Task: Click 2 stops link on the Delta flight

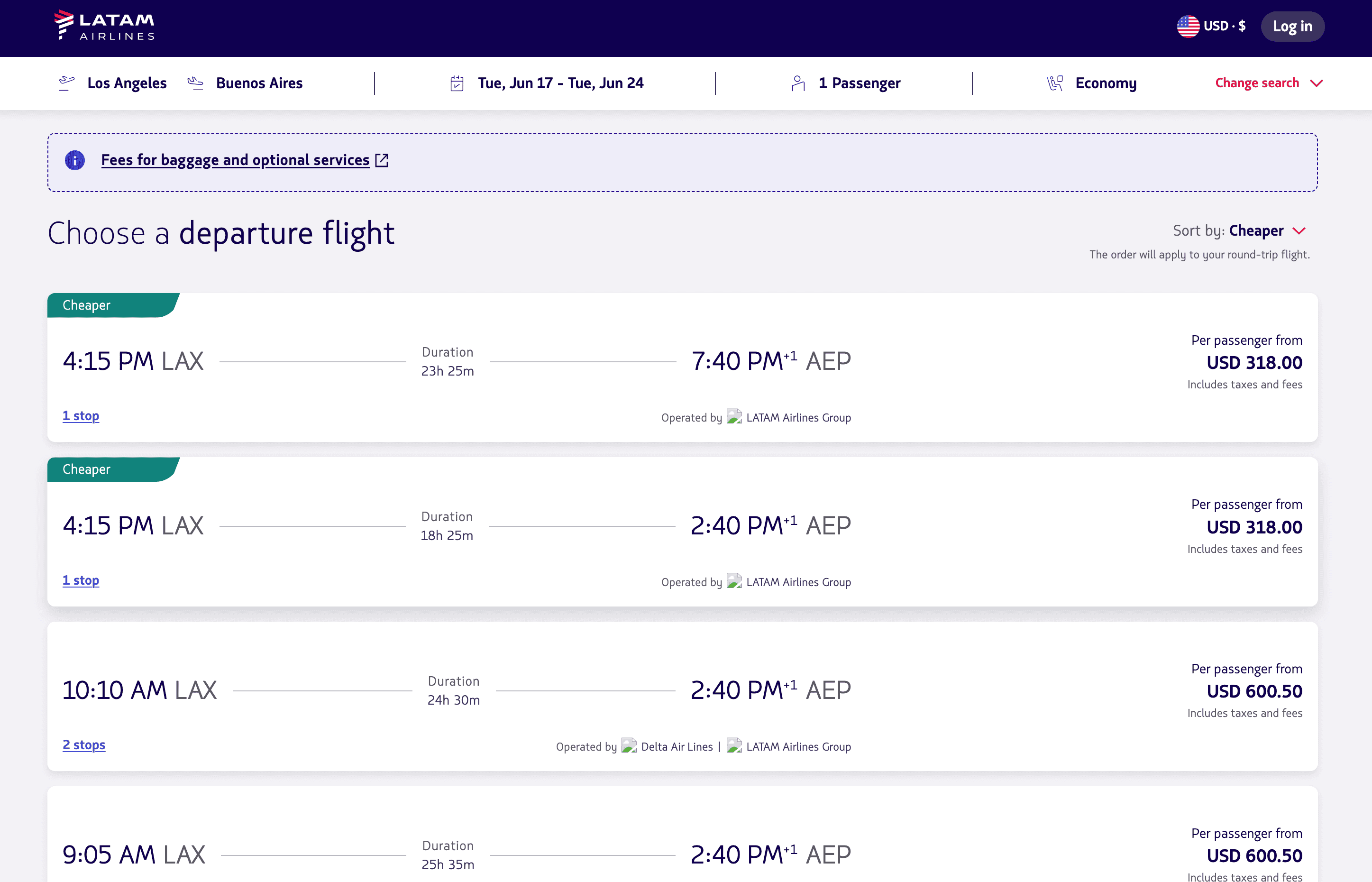Action: coord(83,744)
